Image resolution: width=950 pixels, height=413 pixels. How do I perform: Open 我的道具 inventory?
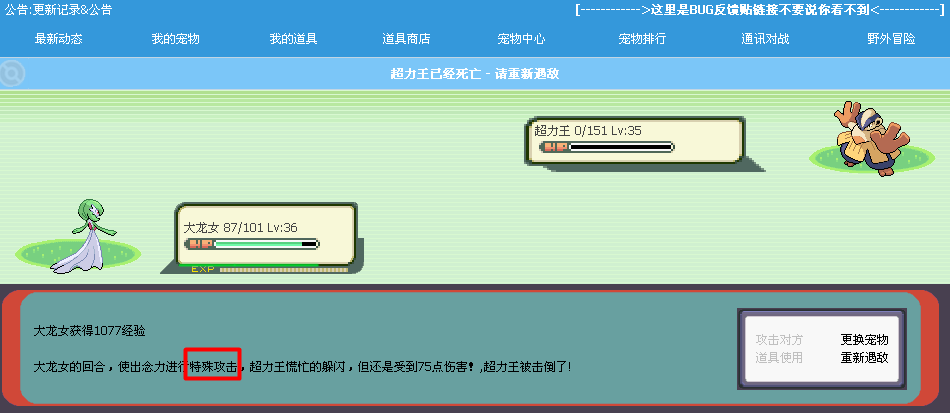(x=293, y=39)
